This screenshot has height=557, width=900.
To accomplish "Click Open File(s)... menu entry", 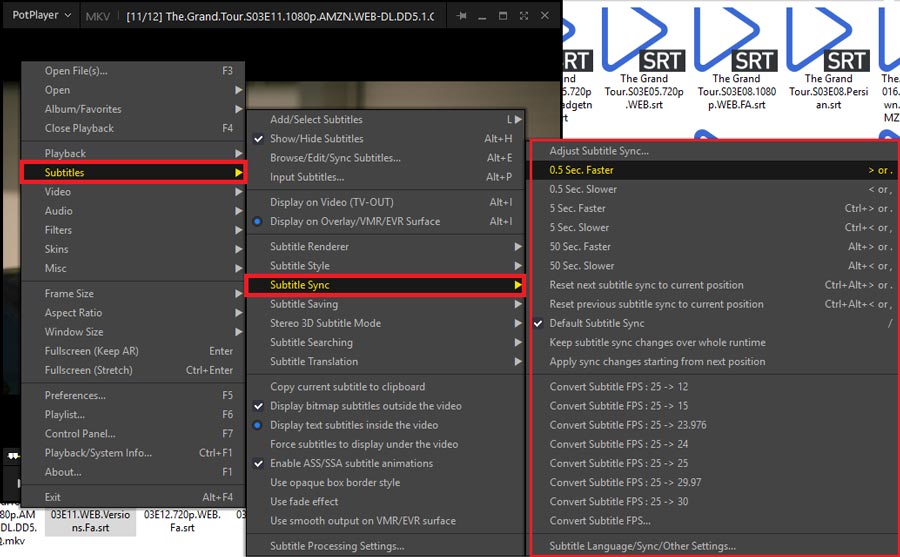I will (x=133, y=71).
